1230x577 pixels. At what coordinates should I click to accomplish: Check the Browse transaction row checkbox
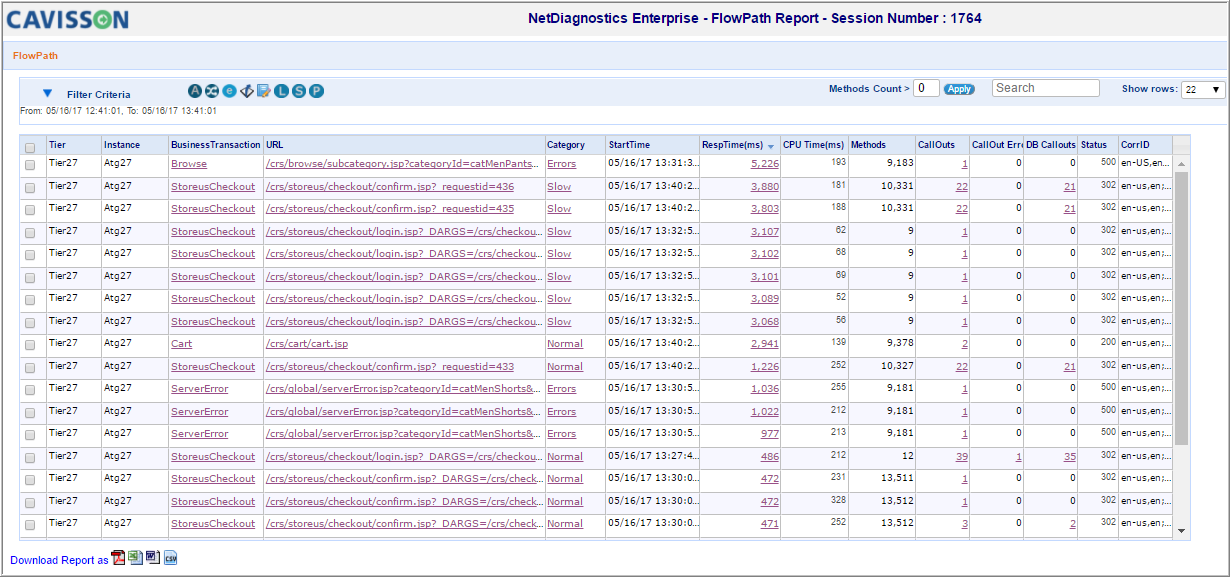click(30, 164)
